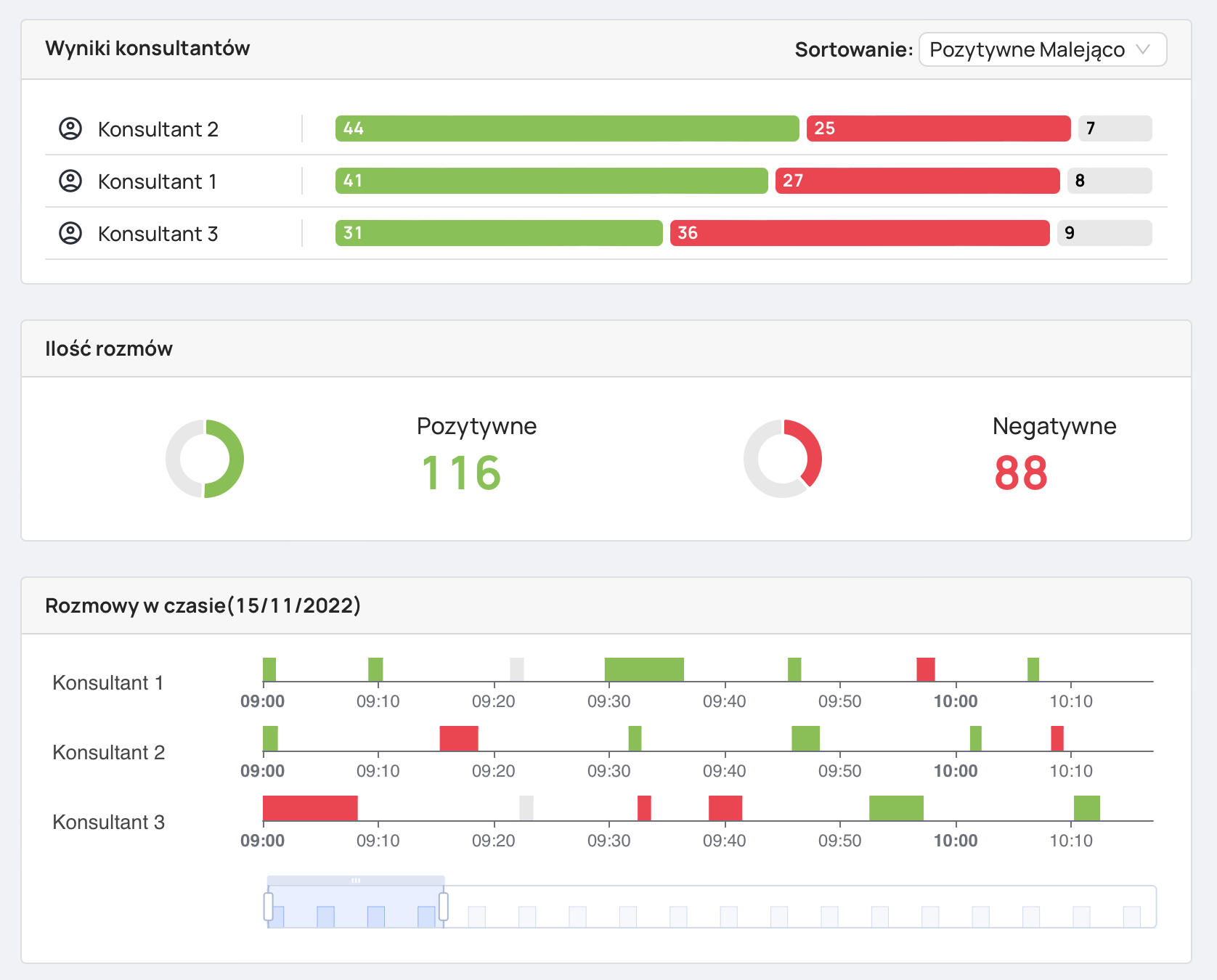Click Konsultant 3's long red block at 09:00

pos(310,808)
